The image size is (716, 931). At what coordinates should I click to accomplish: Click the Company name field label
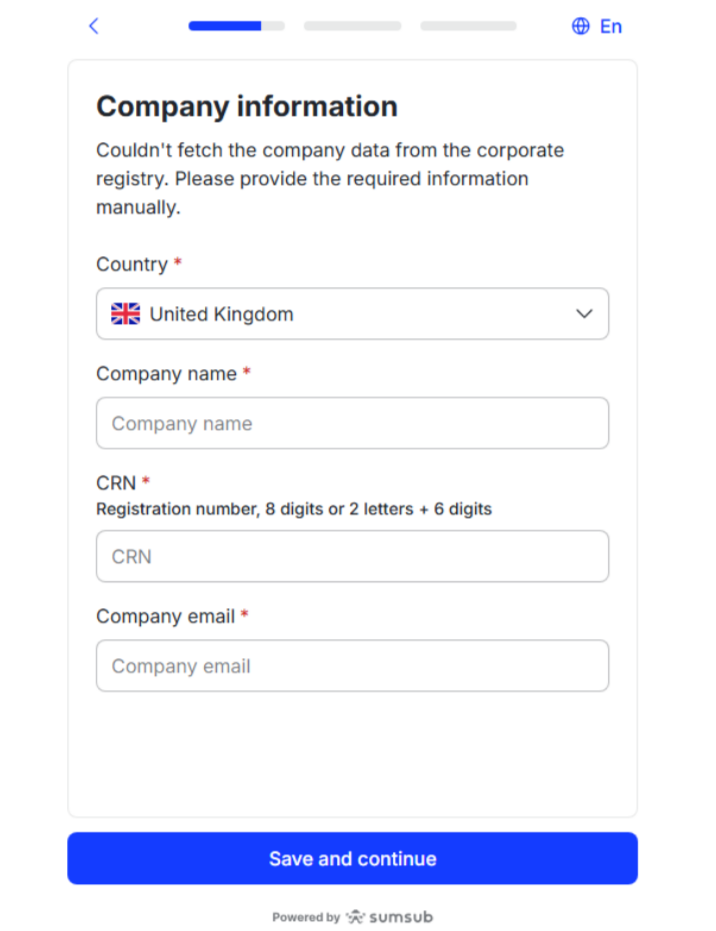(166, 373)
